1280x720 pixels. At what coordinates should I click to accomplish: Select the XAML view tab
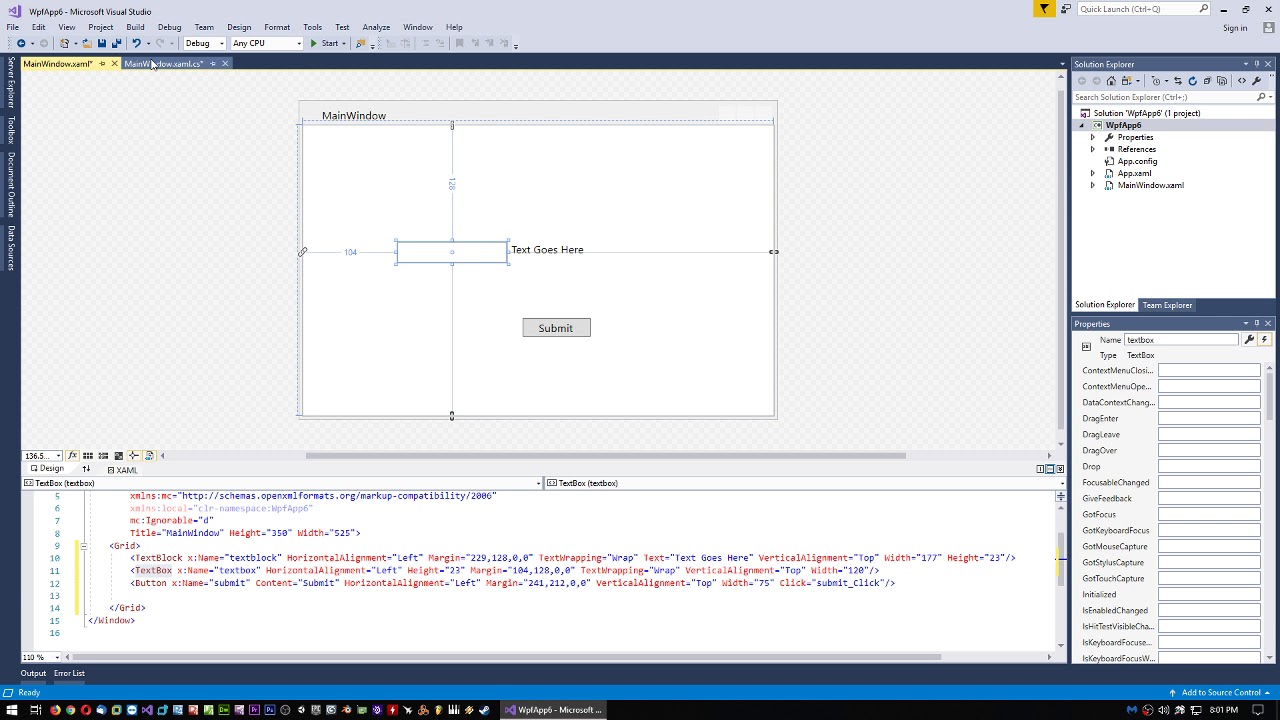[x=122, y=470]
